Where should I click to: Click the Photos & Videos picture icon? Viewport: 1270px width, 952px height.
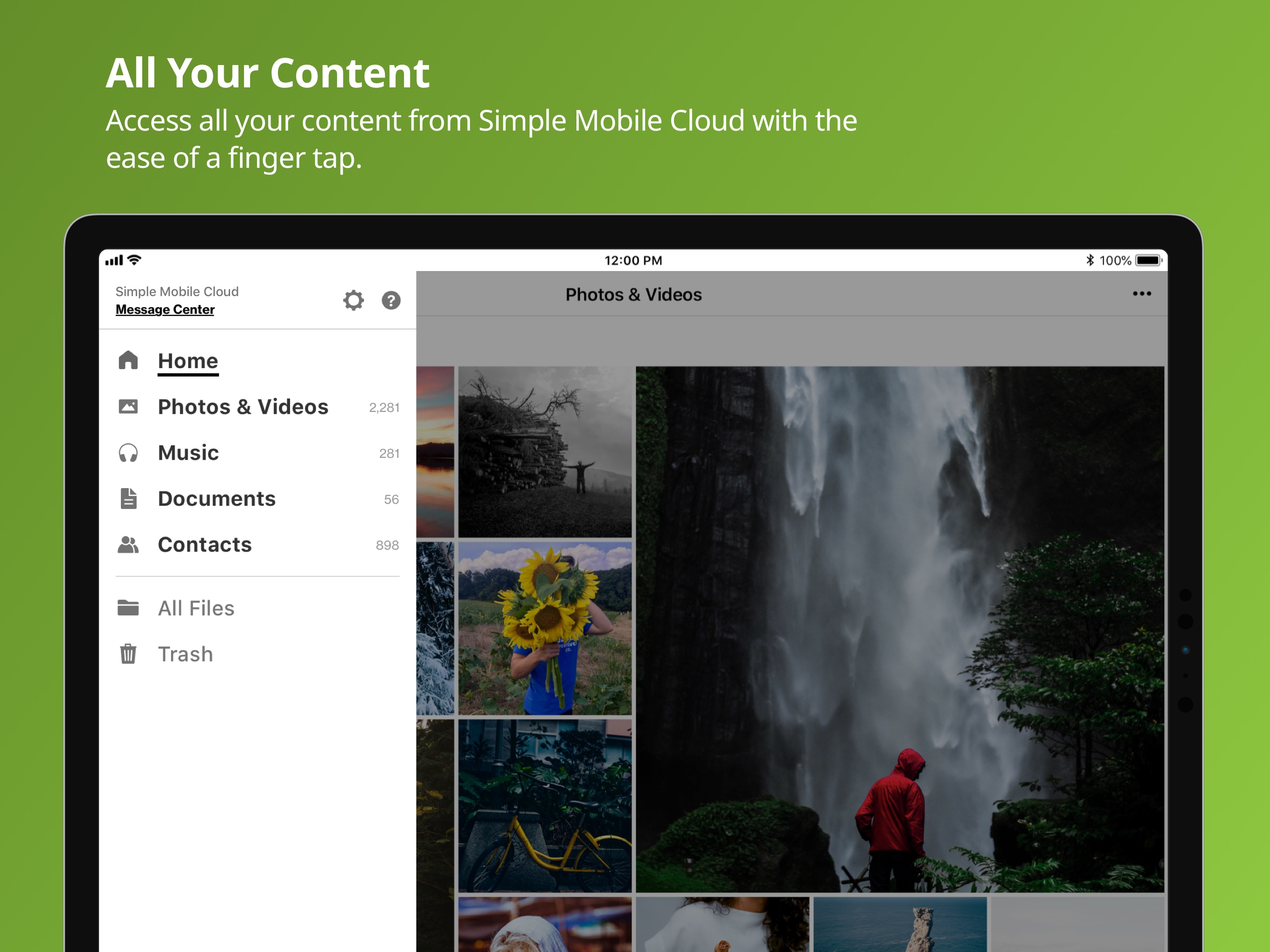coord(128,407)
